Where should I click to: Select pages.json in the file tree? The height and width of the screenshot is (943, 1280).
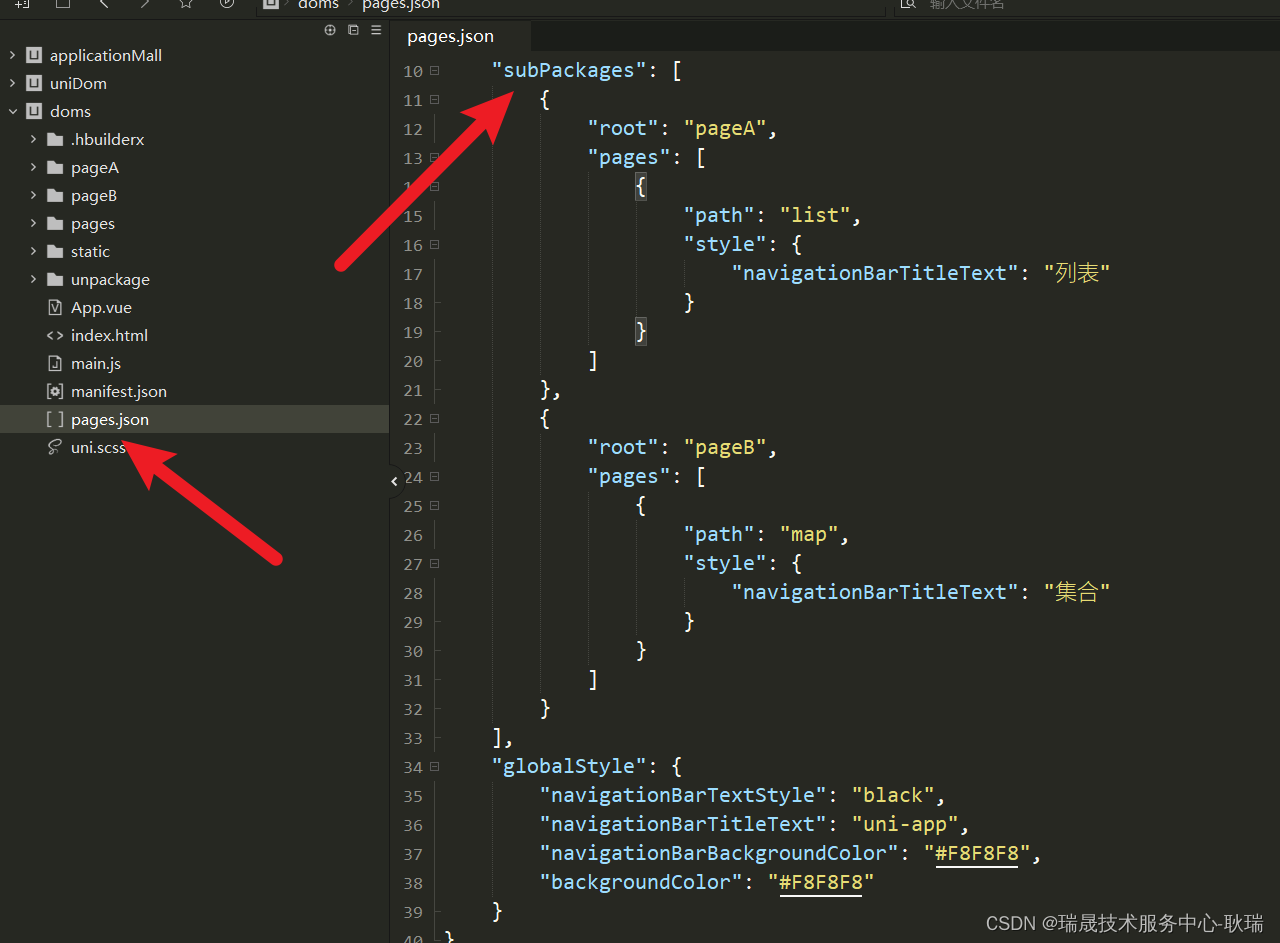tap(194, 420)
